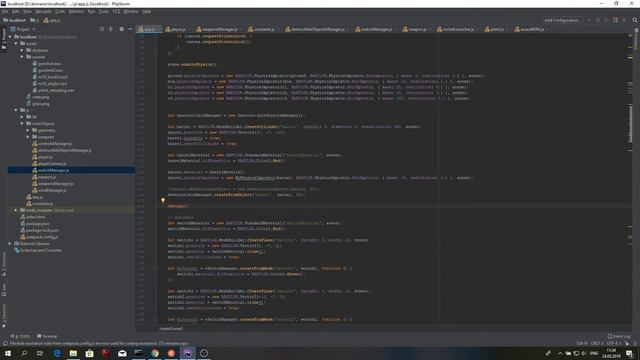Open Windows Start menu

[x=8, y=353]
